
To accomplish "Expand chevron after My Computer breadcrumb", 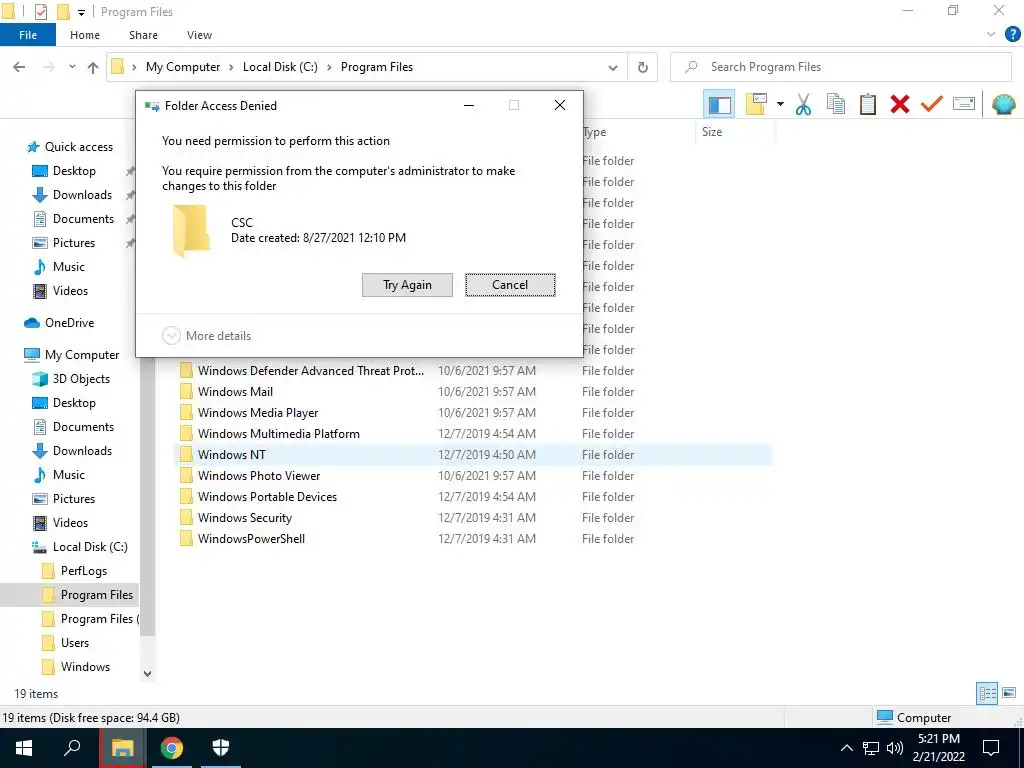I will click(x=232, y=67).
